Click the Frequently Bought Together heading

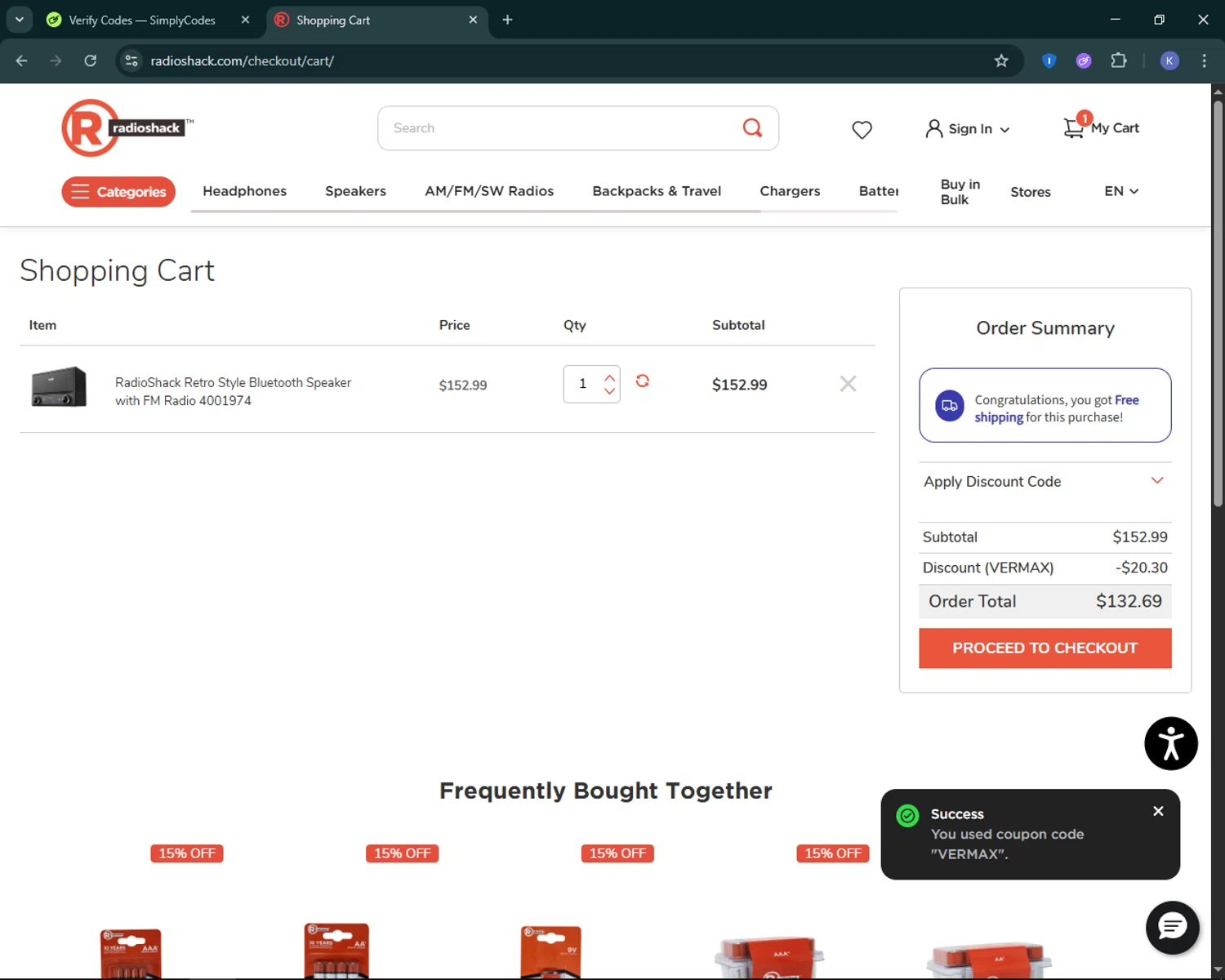click(606, 791)
